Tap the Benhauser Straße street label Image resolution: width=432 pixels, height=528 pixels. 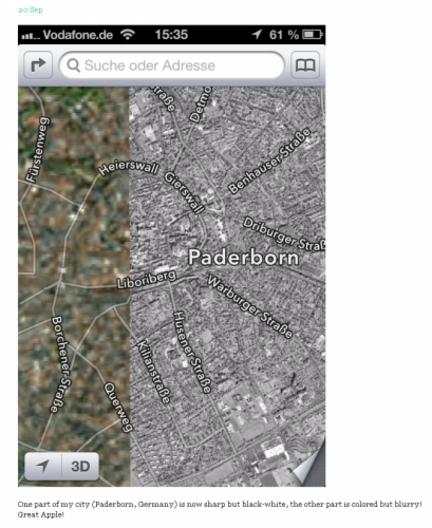(269, 160)
